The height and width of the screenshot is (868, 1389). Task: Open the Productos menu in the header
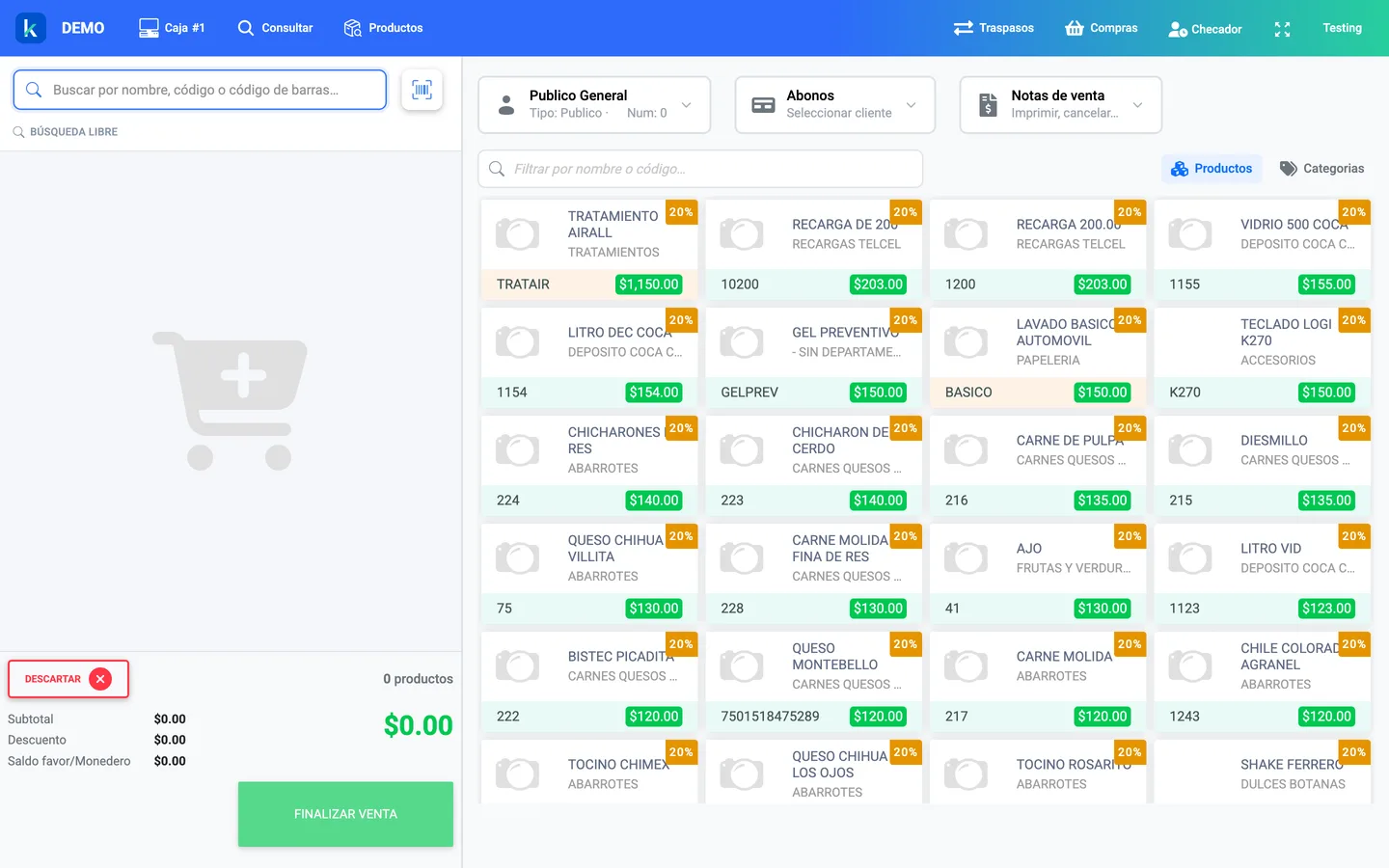click(x=384, y=28)
